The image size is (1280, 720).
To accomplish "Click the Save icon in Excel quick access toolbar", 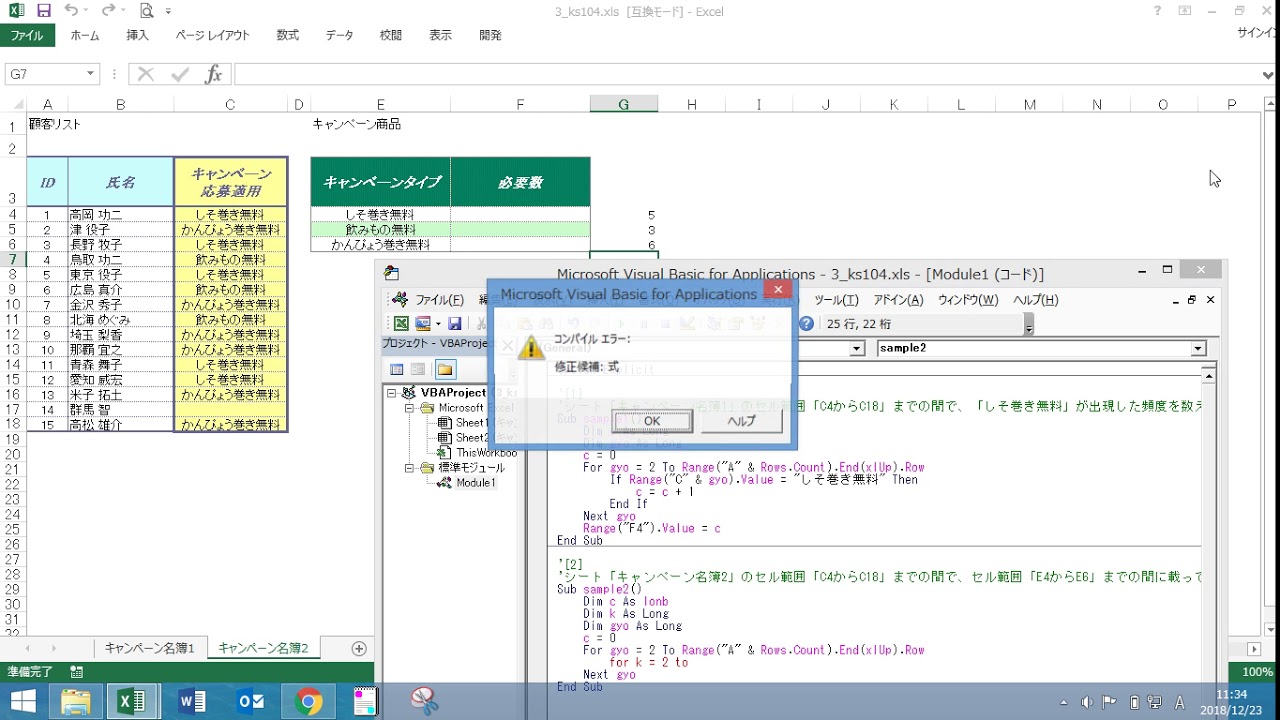I will coord(43,11).
